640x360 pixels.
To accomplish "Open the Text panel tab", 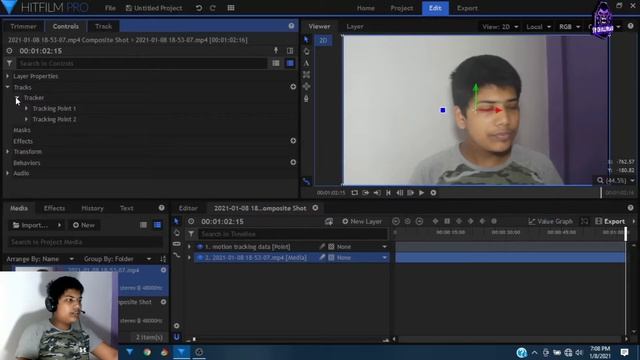I will (127, 208).
